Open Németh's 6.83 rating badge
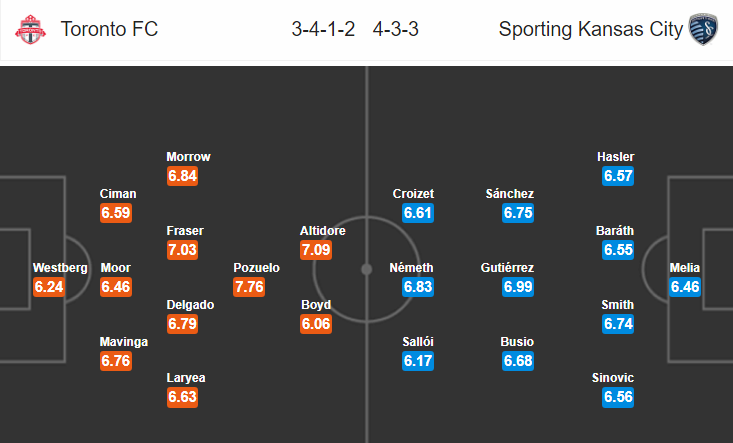 [418, 286]
